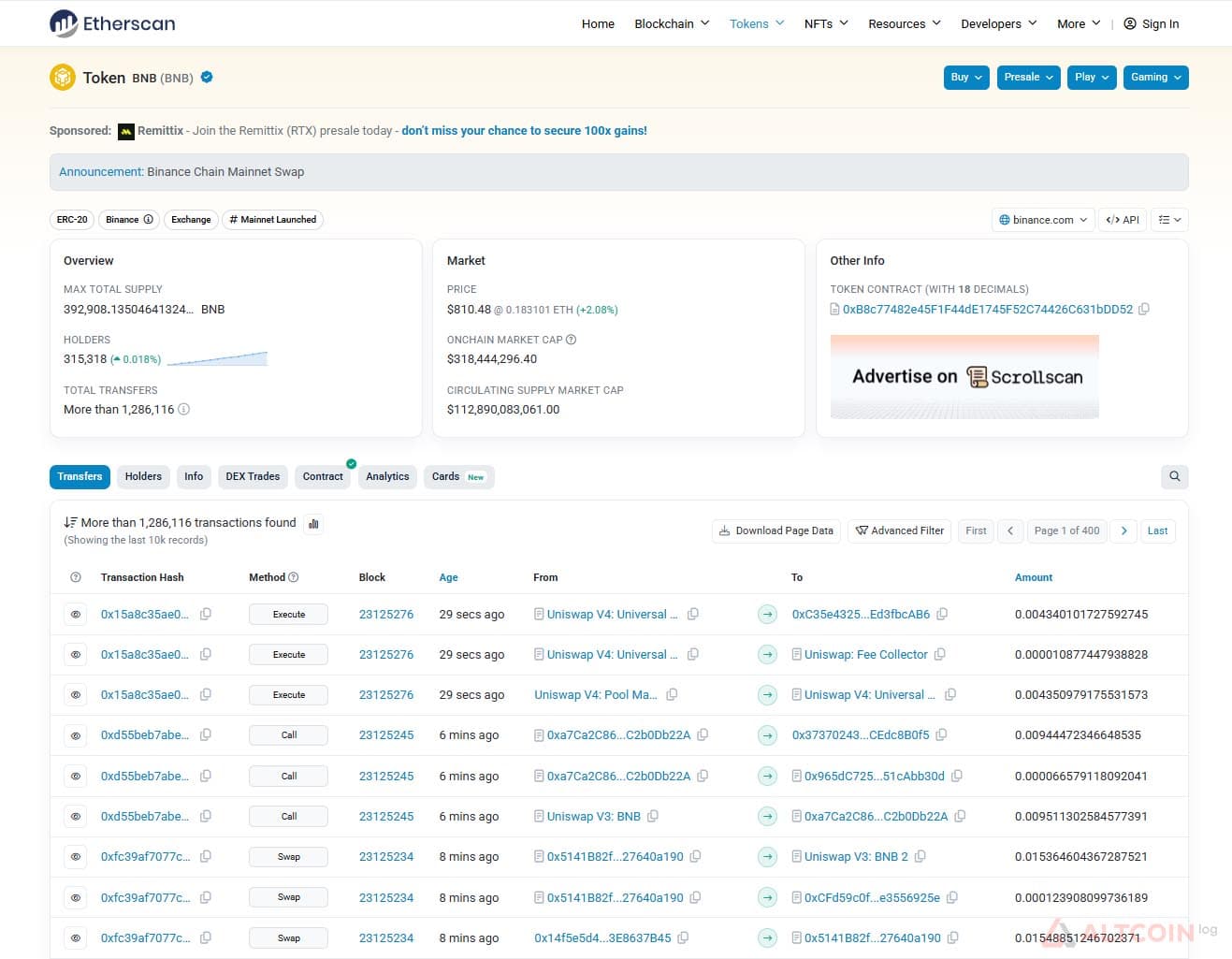This screenshot has height=959, width=1232.
Task: Open the Advanced Filter
Action: click(900, 530)
